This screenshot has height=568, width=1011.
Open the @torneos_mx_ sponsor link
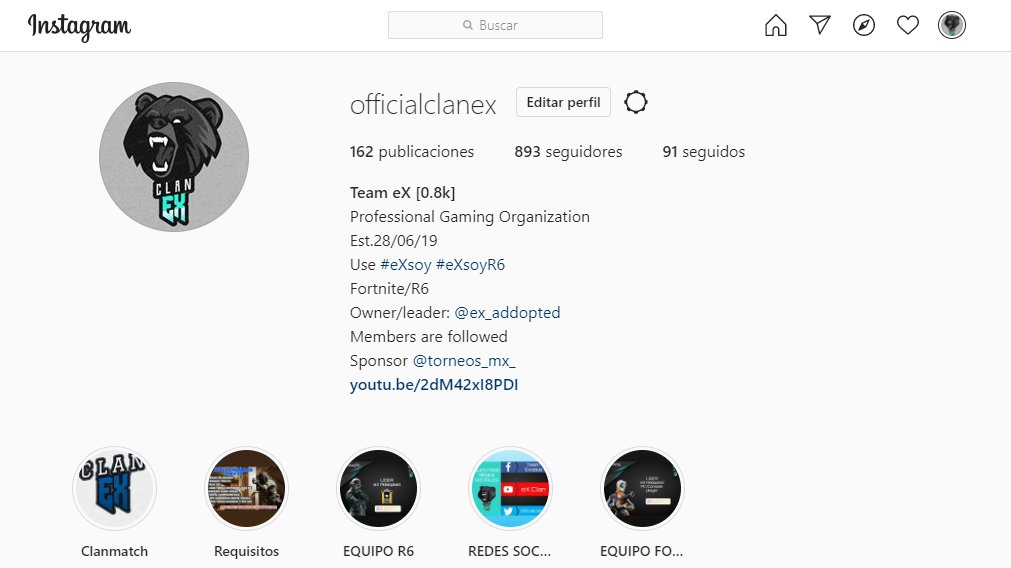pos(464,360)
